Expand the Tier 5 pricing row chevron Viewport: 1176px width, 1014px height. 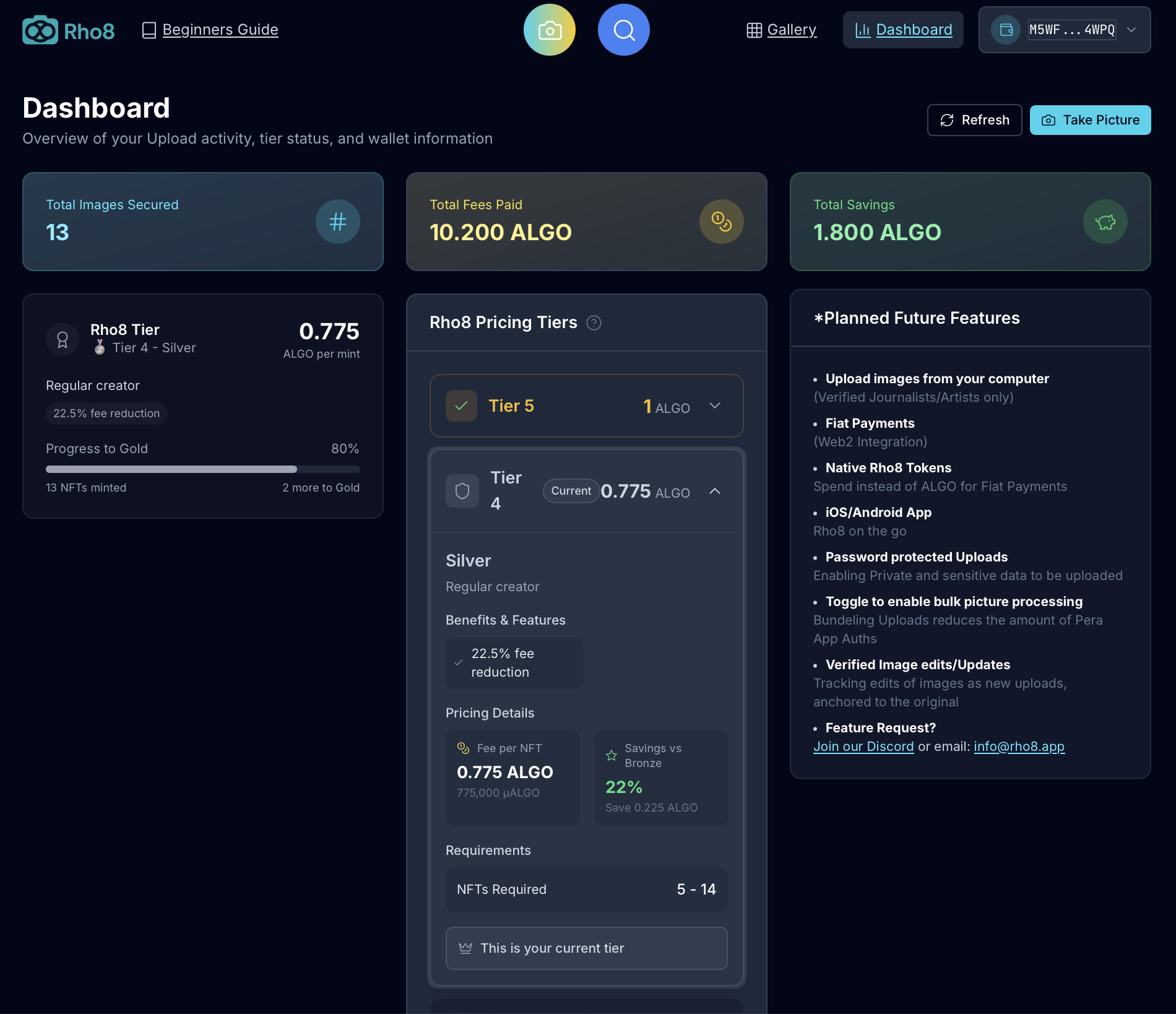[715, 405]
